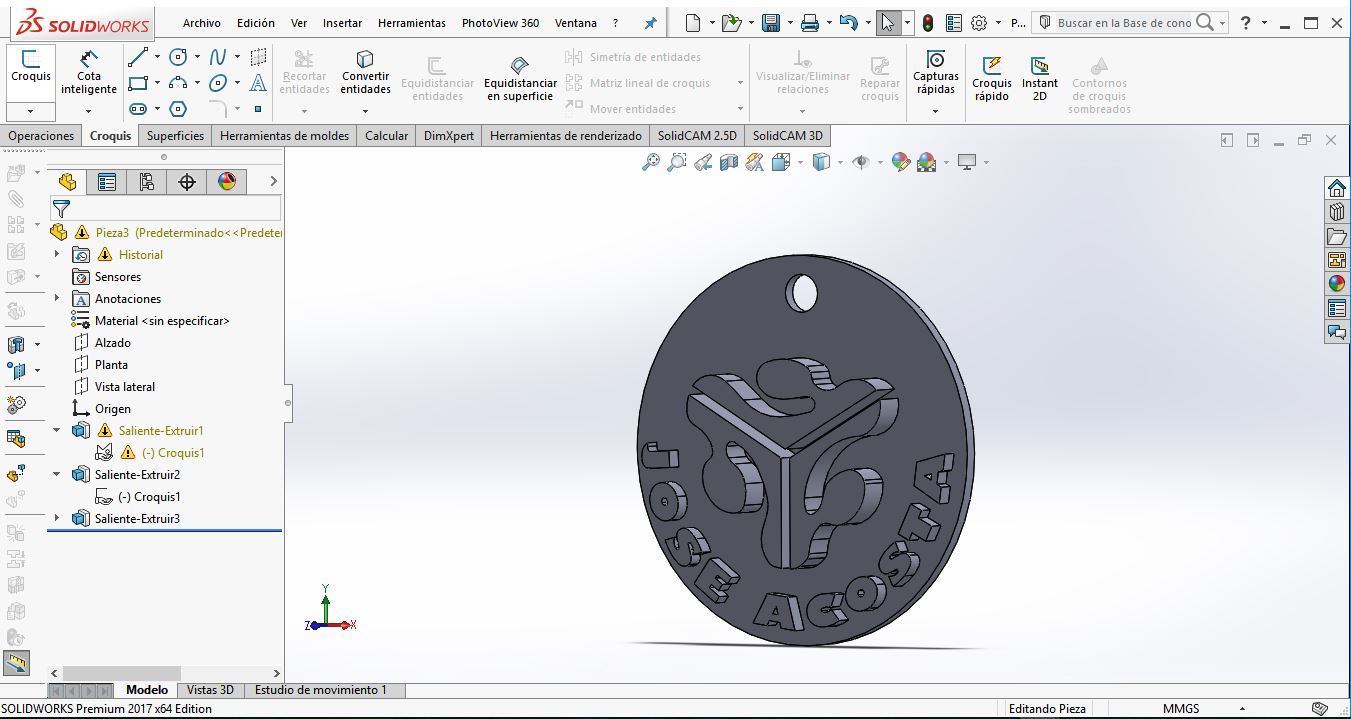The image size is (1351, 719).
Task: Collapse the Saliente-Extruir2 feature
Action: [57, 474]
